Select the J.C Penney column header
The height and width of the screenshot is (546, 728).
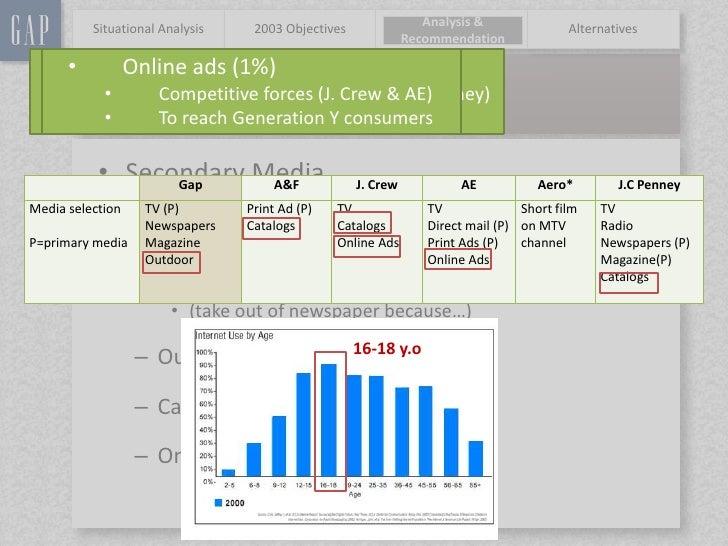649,188
